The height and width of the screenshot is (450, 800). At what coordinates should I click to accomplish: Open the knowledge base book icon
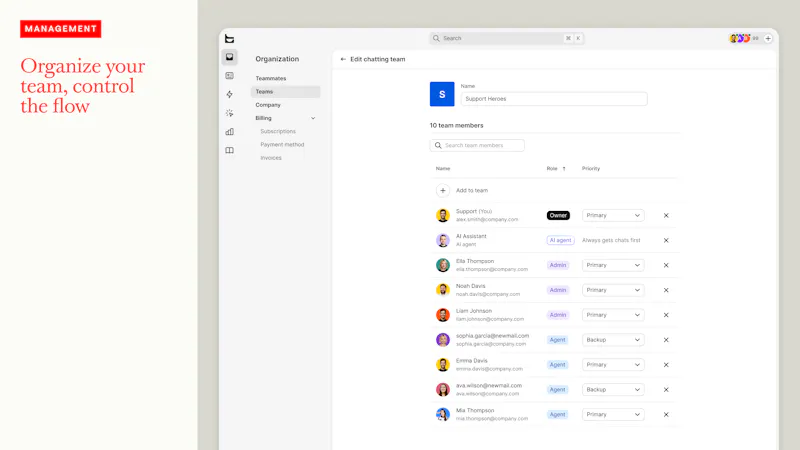pyautogui.click(x=230, y=151)
